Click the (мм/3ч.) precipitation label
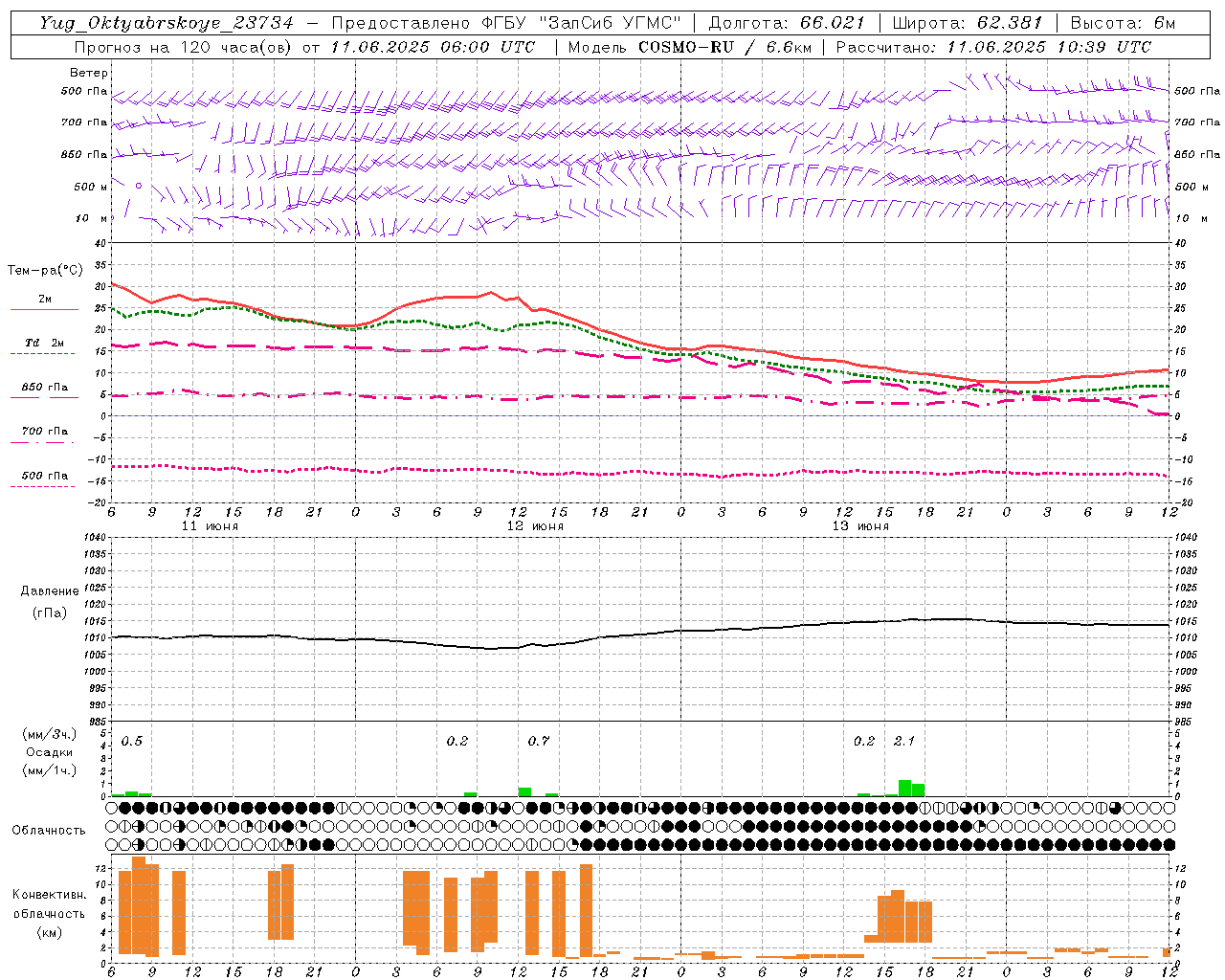 click(49, 734)
